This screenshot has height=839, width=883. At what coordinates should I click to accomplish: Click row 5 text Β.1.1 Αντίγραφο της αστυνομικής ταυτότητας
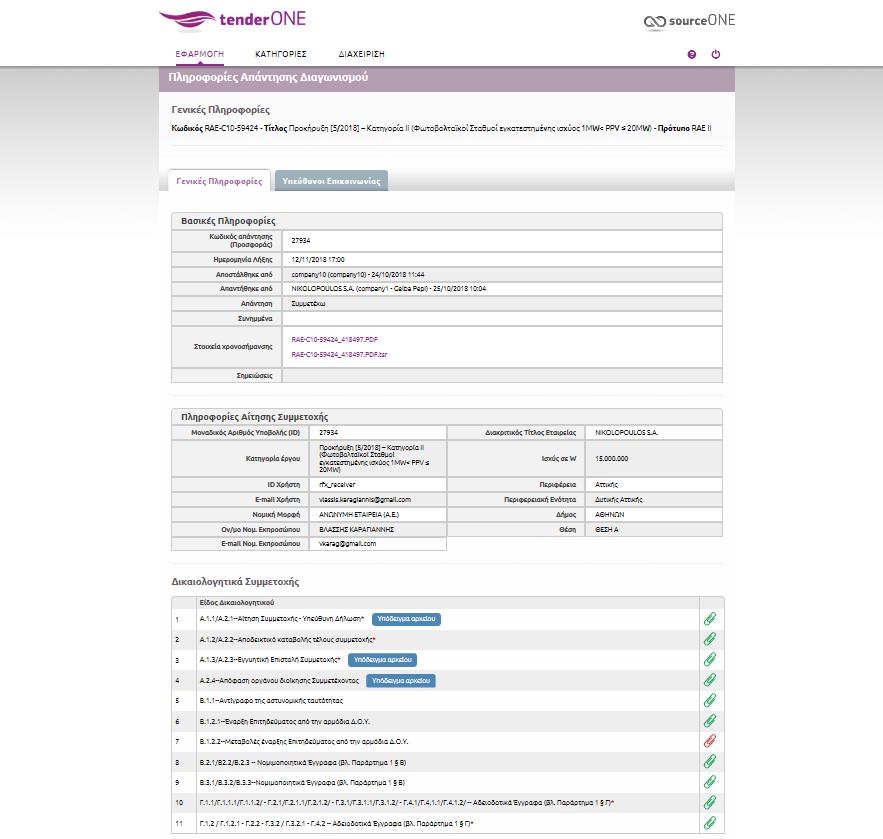pos(271,700)
